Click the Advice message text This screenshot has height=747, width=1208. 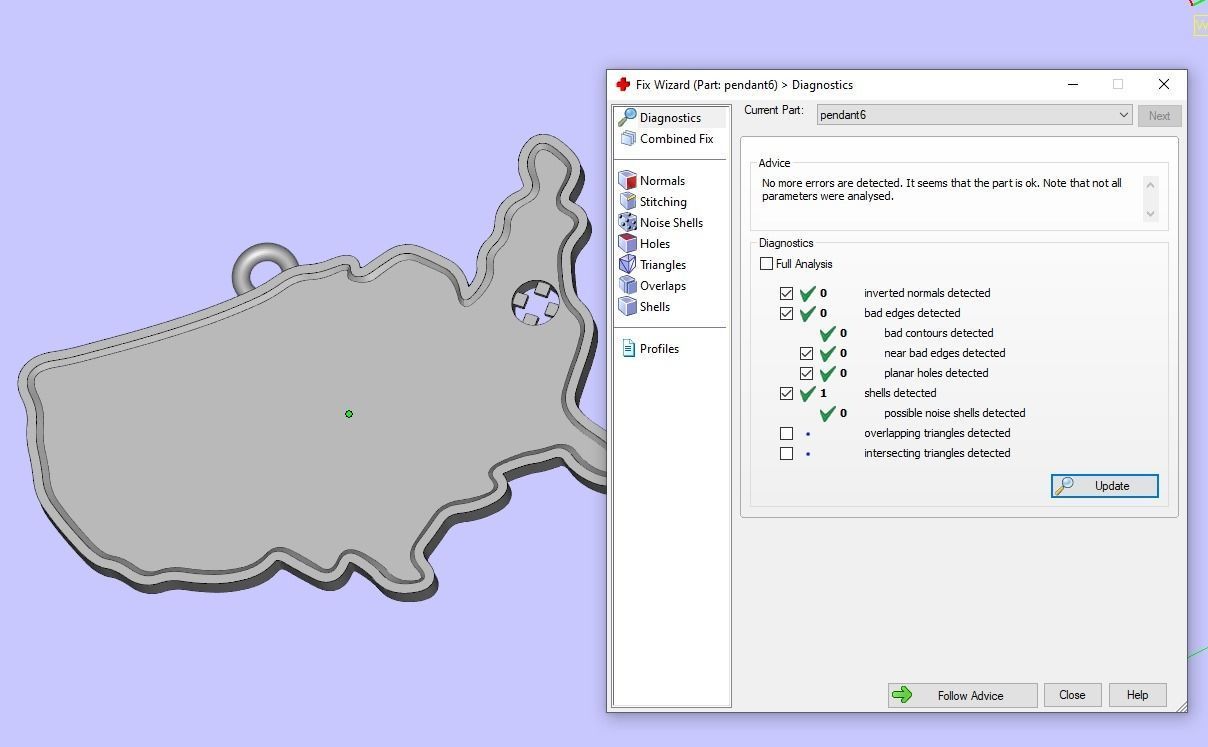pos(941,190)
